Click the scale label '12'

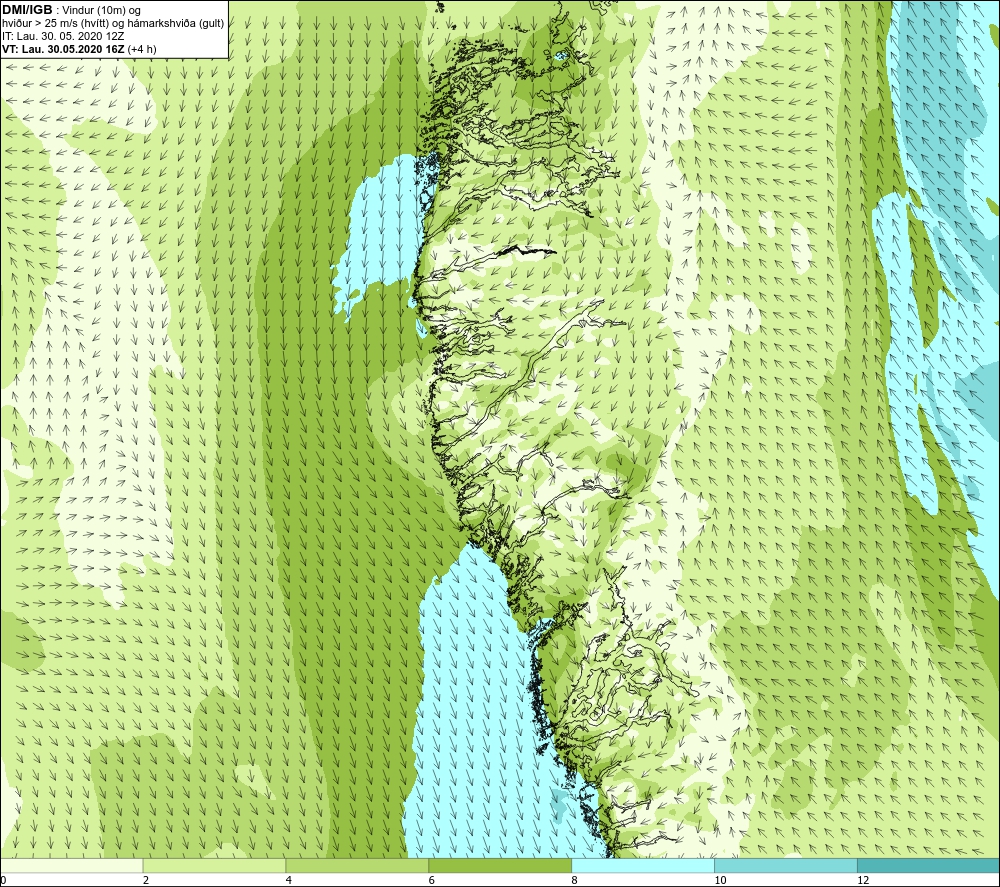click(863, 880)
